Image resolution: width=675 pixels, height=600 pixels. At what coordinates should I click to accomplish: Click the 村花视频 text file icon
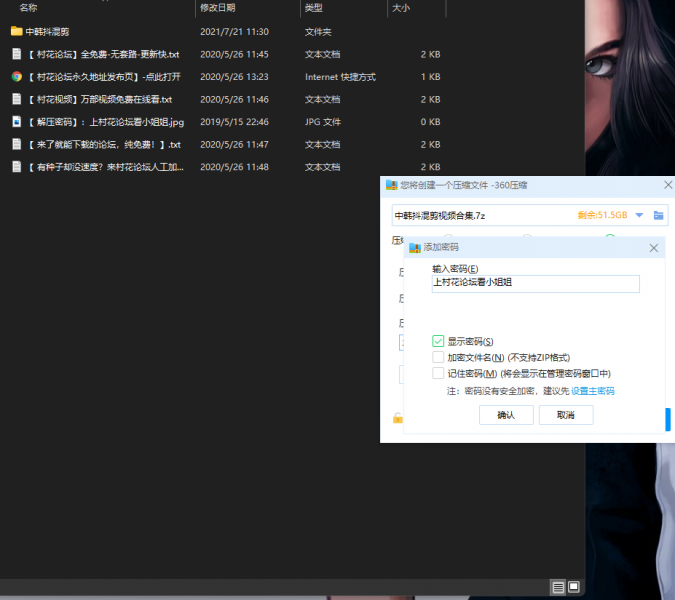point(16,99)
